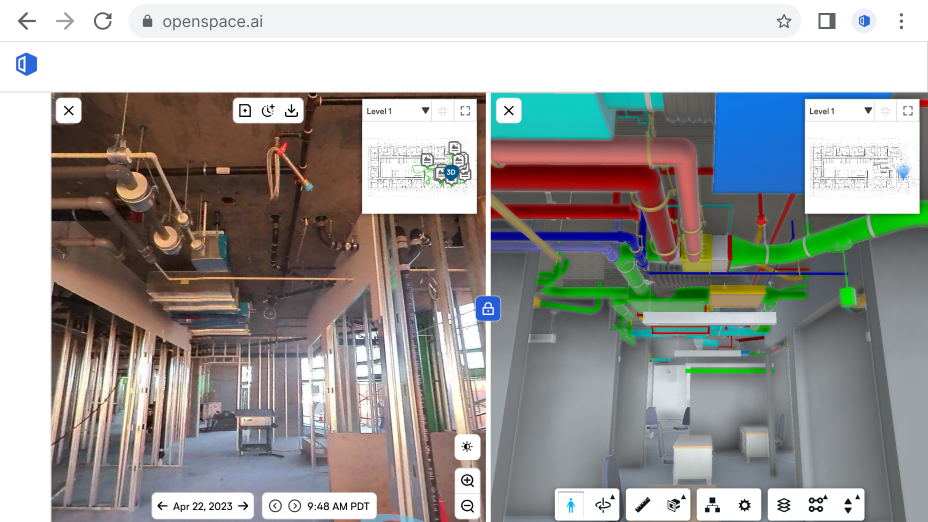Image resolution: width=928 pixels, height=522 pixels.
Task: Toggle the person walk mode button
Action: click(x=571, y=505)
